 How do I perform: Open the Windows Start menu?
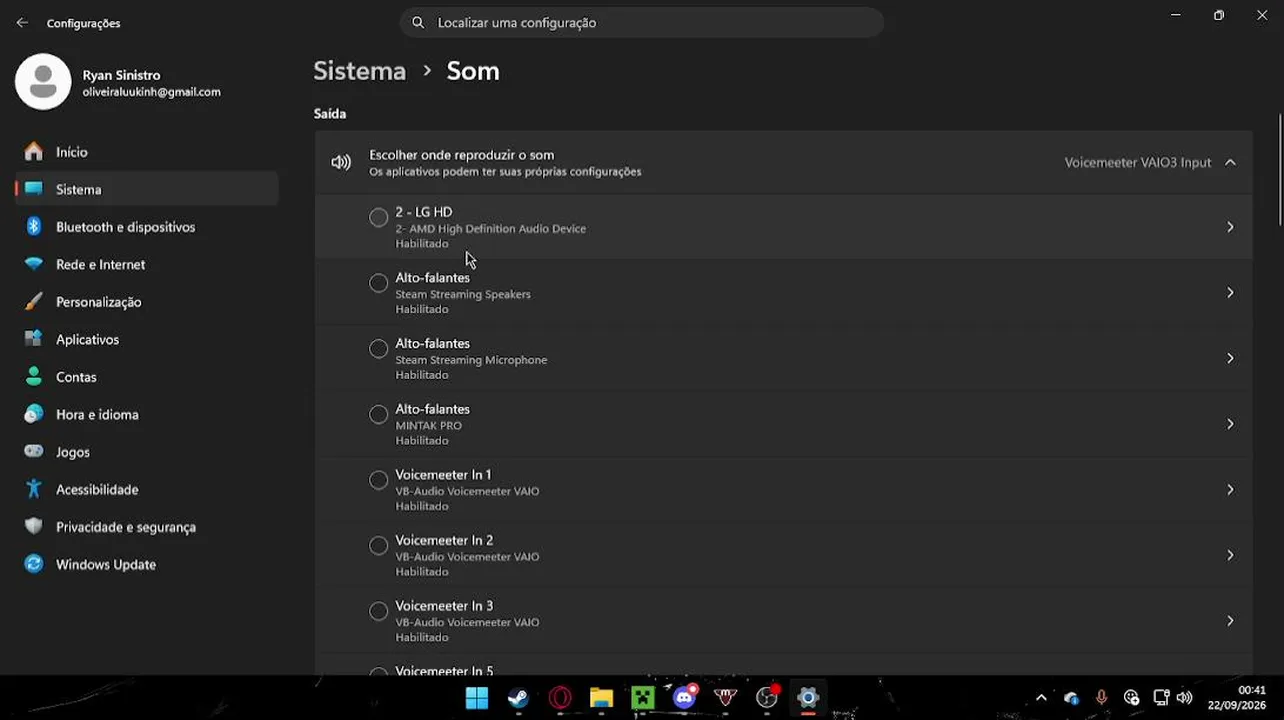click(x=477, y=698)
